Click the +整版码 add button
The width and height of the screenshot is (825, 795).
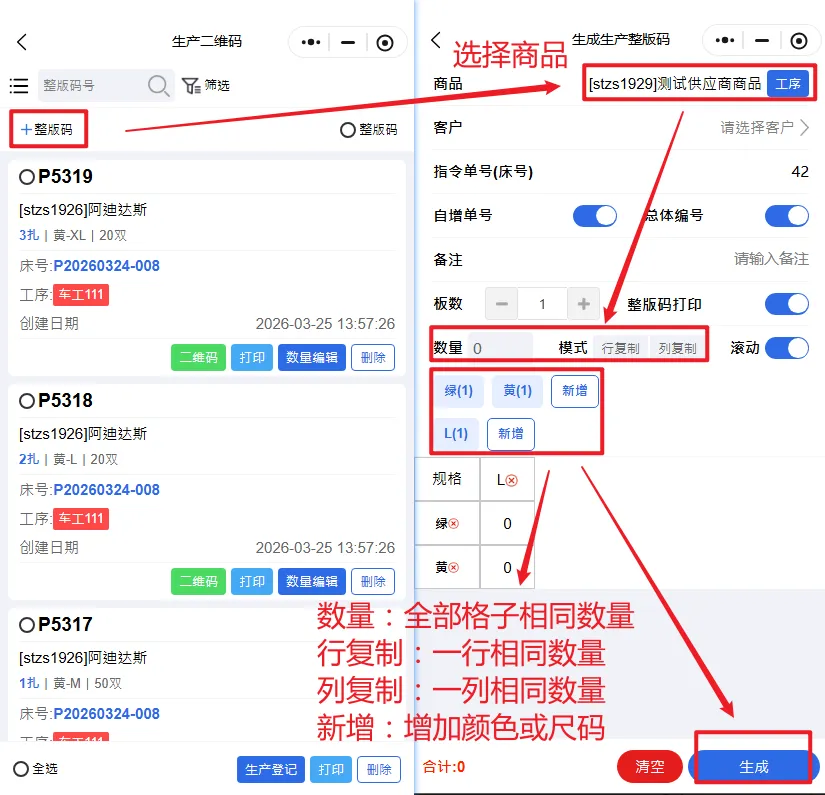[47, 129]
